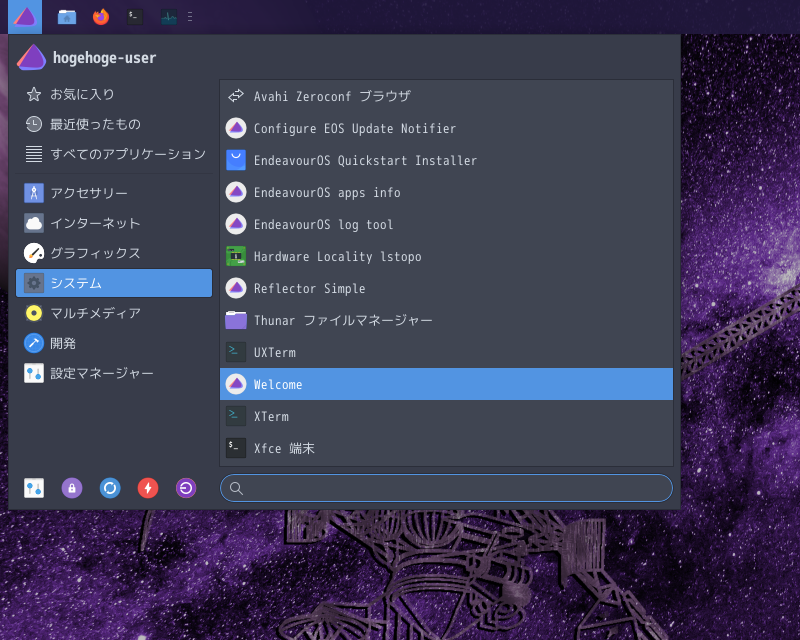
Task: Lock the screen with purple lock icon
Action: coord(72,488)
